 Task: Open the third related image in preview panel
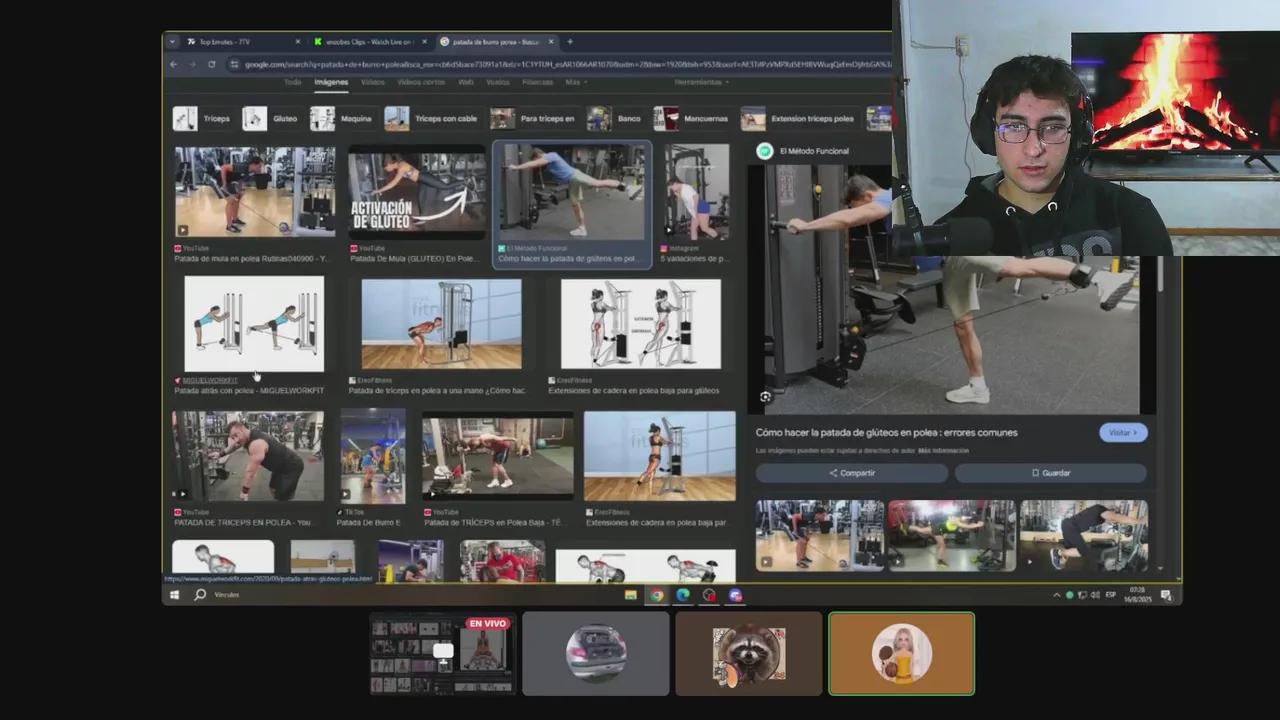(x=1084, y=536)
